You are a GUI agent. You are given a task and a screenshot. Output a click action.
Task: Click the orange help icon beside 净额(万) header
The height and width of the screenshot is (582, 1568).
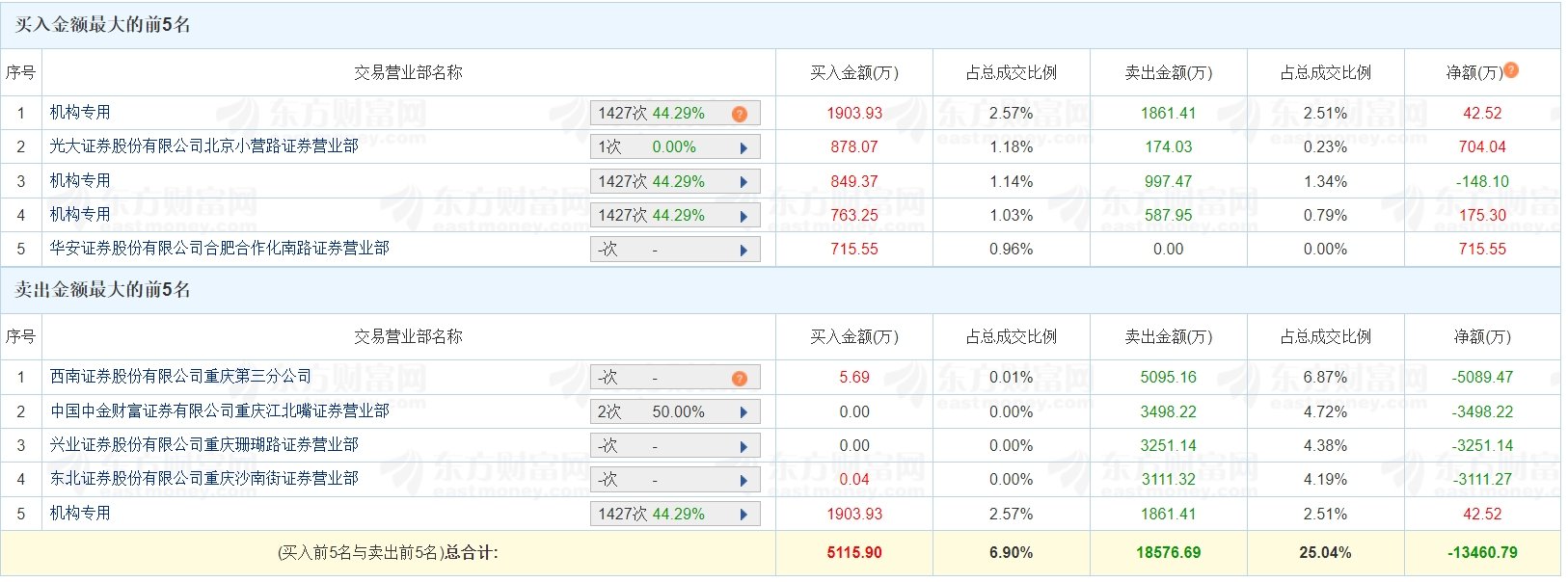1511,69
